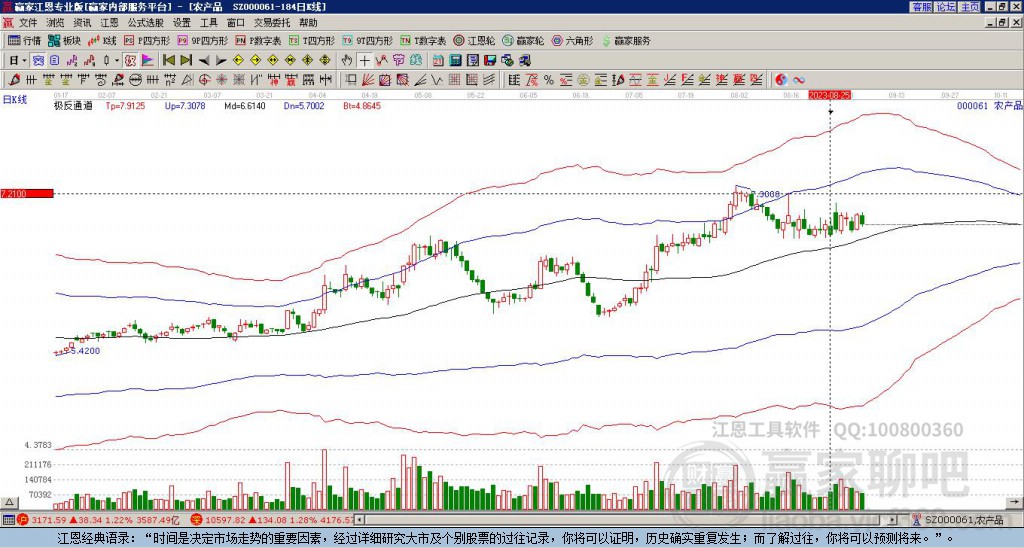
Task: Step forward one bar with black right arrow
Action: 221,61
